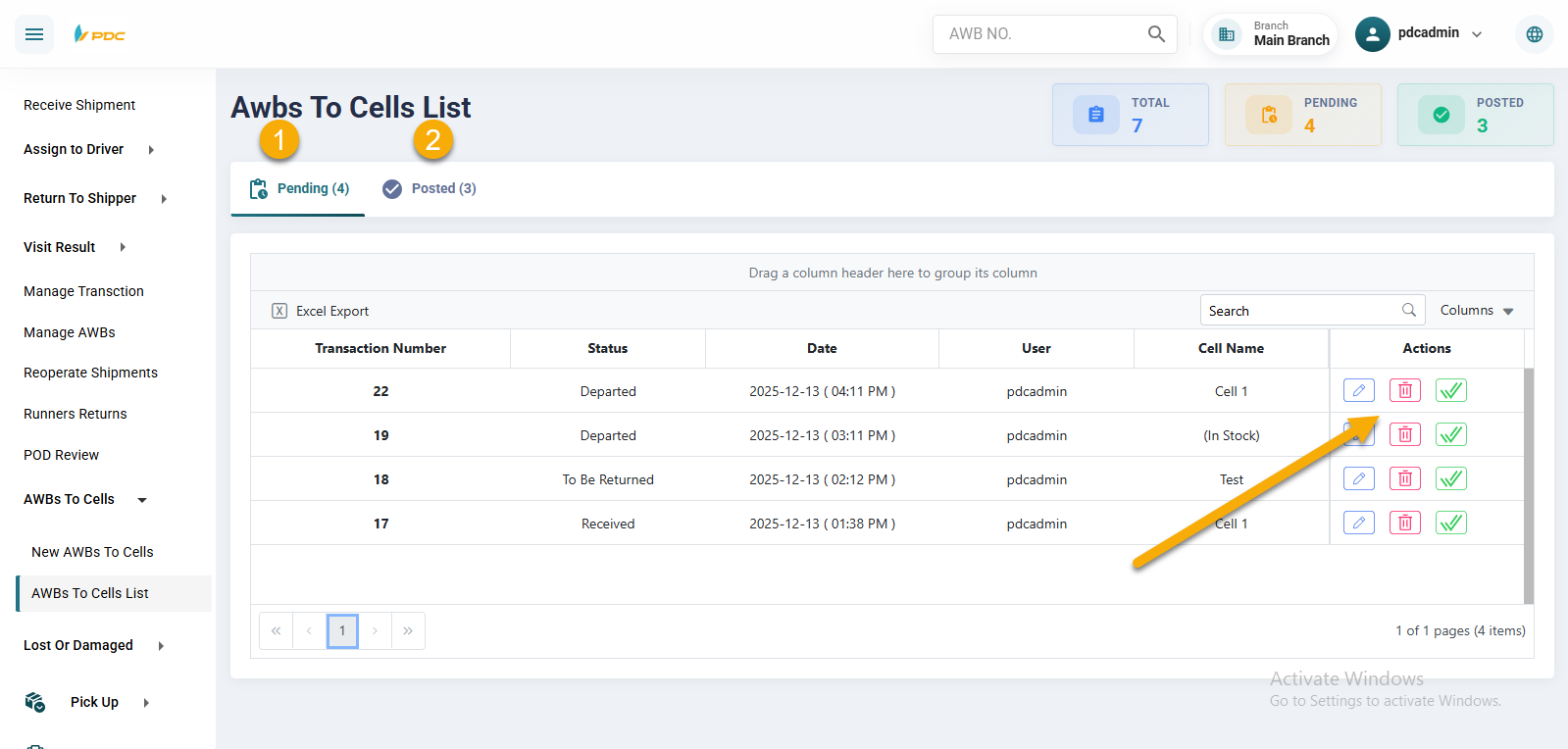Open Manage AWBs menu item
The height and width of the screenshot is (749, 1568).
[x=70, y=332]
